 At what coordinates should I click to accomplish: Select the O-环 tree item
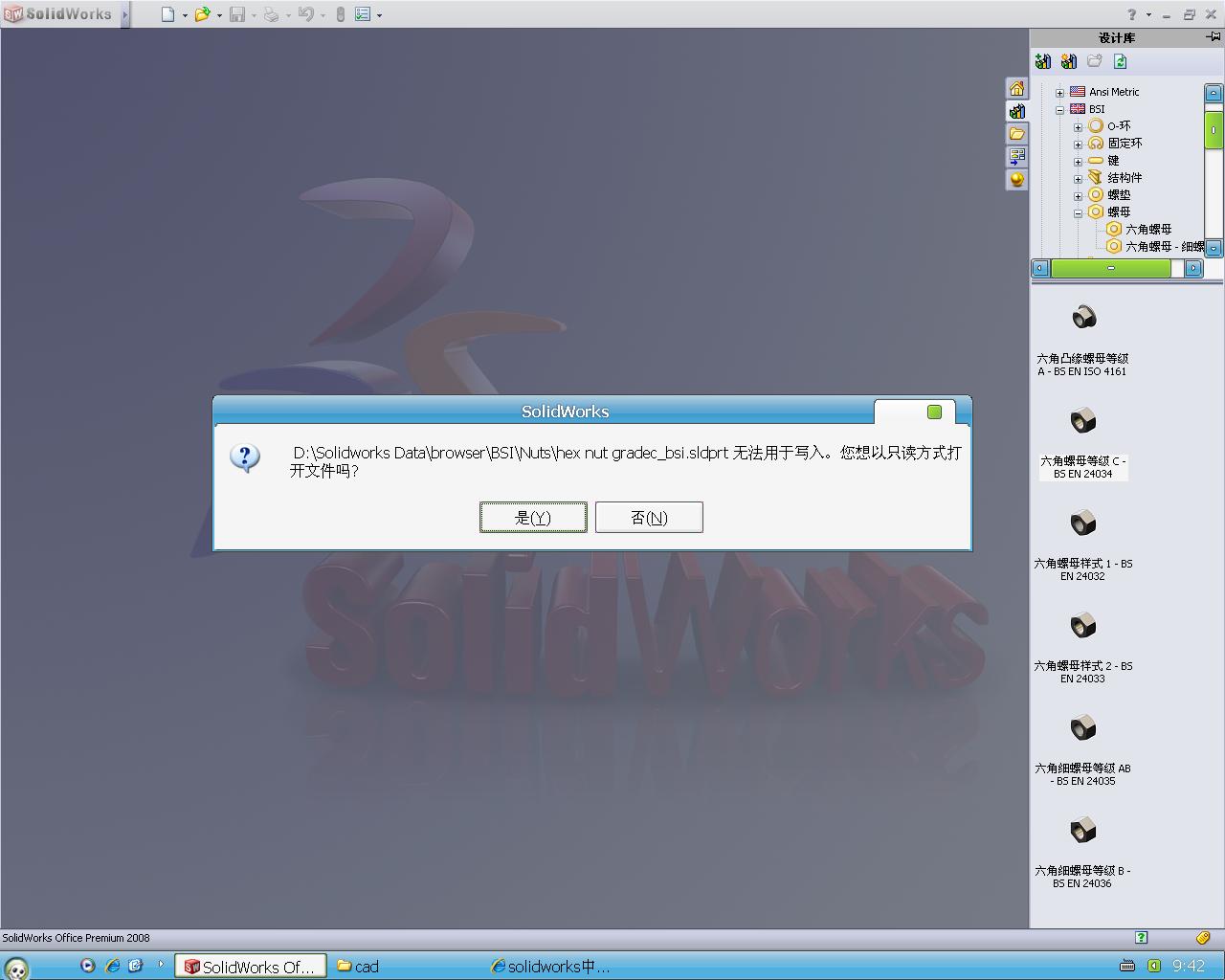tap(1119, 126)
